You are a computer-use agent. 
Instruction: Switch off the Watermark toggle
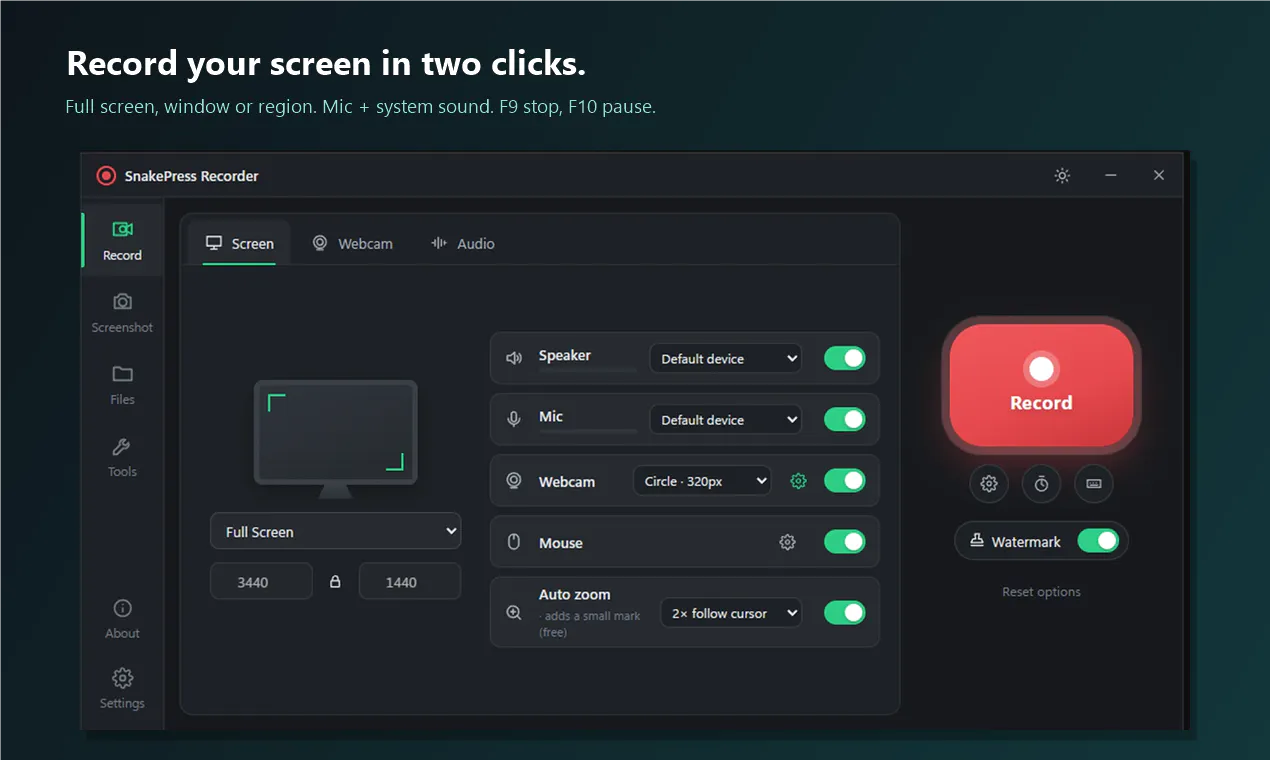point(1098,541)
